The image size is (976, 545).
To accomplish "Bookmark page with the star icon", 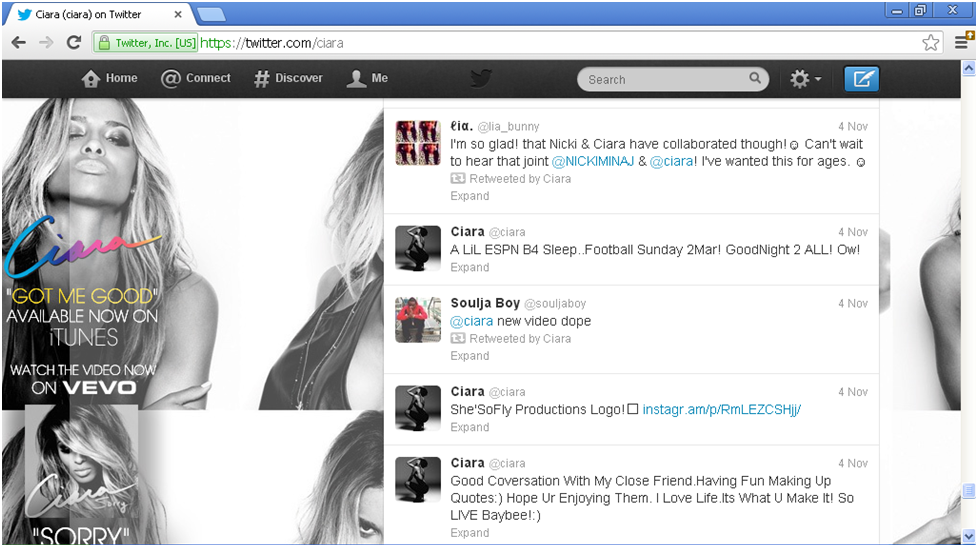I will pos(931,43).
